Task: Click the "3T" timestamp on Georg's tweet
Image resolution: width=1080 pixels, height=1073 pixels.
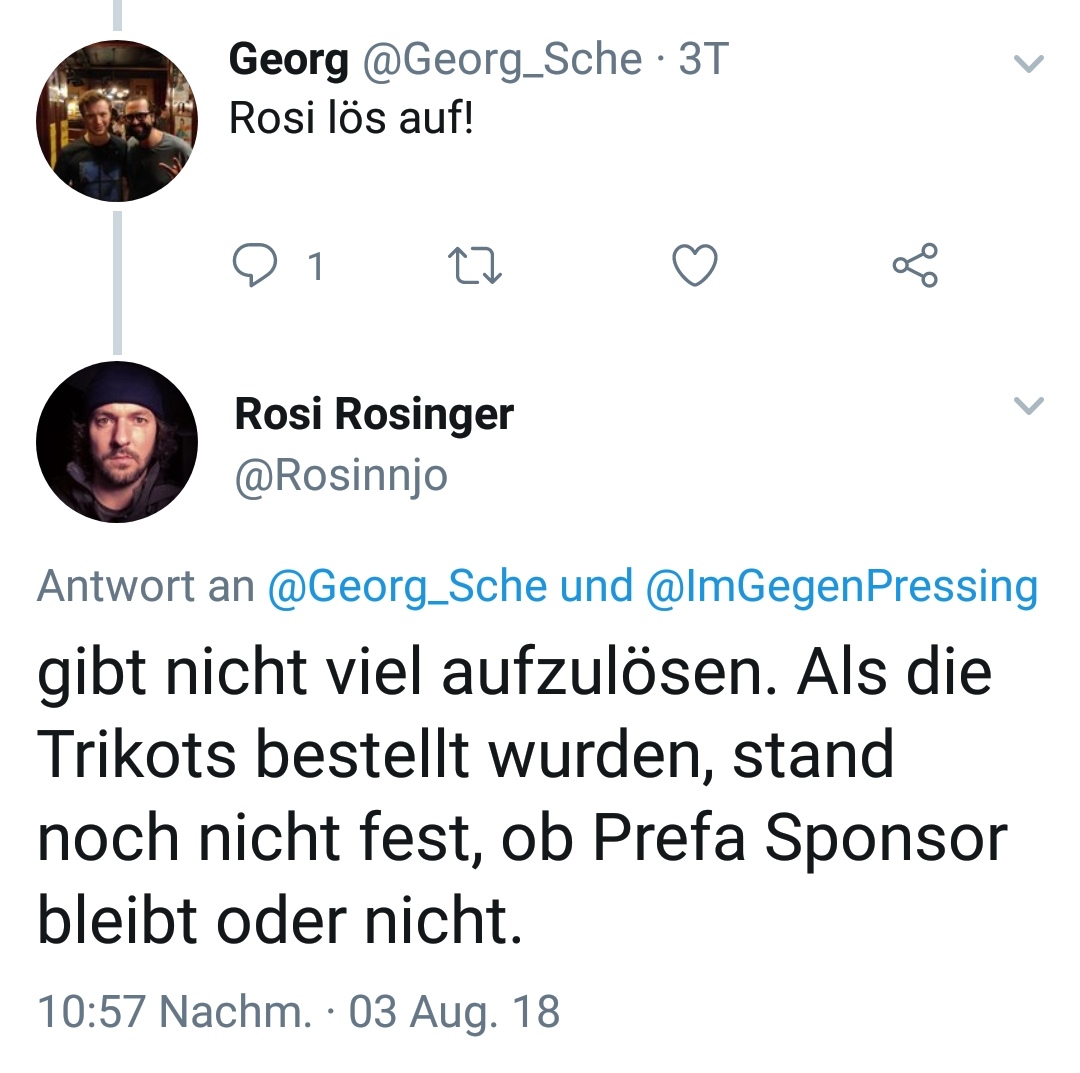Action: tap(702, 61)
